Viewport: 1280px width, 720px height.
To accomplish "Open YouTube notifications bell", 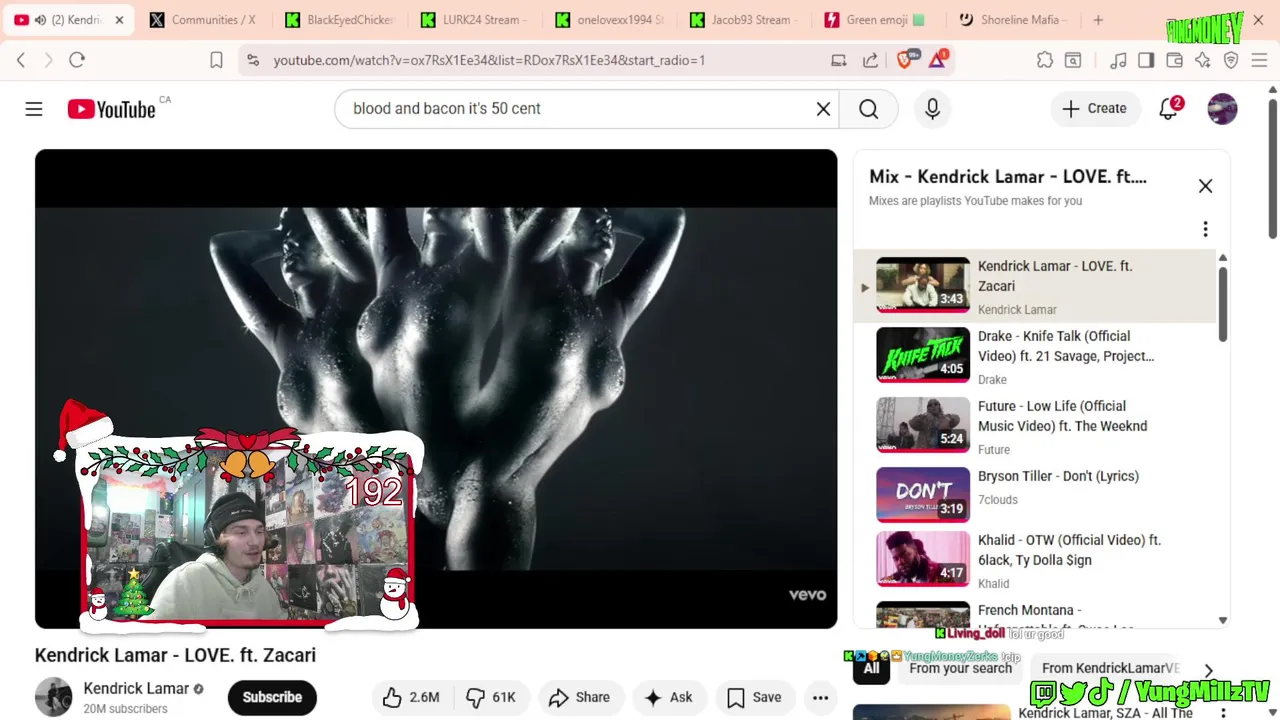I will pyautogui.click(x=1168, y=109).
